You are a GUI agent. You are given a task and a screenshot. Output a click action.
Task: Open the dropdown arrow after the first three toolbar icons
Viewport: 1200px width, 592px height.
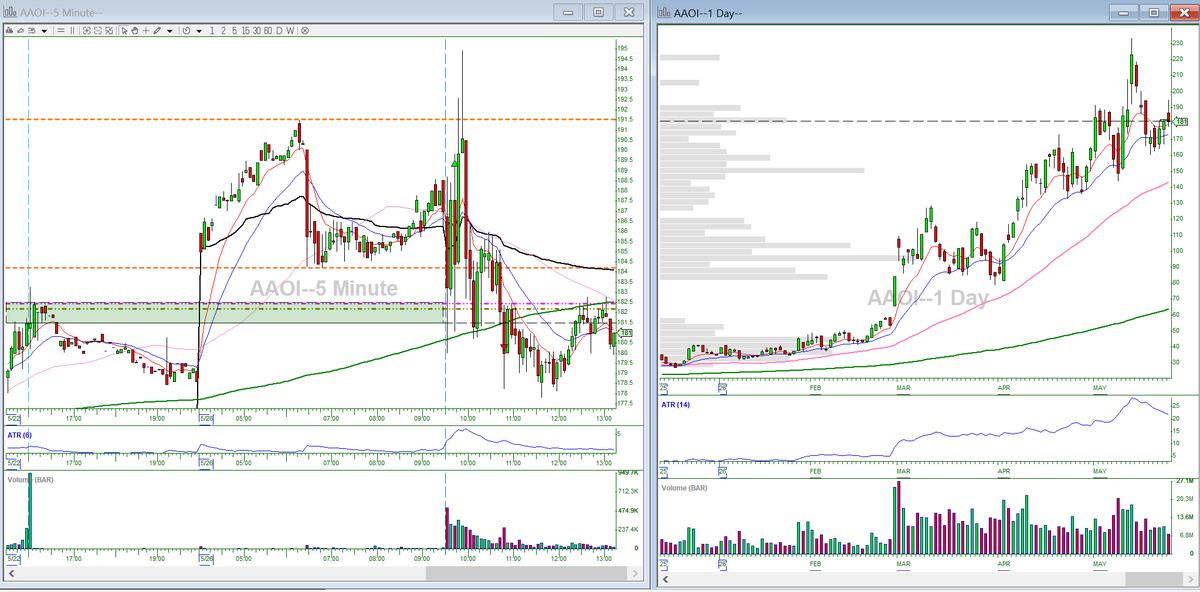[x=44, y=31]
